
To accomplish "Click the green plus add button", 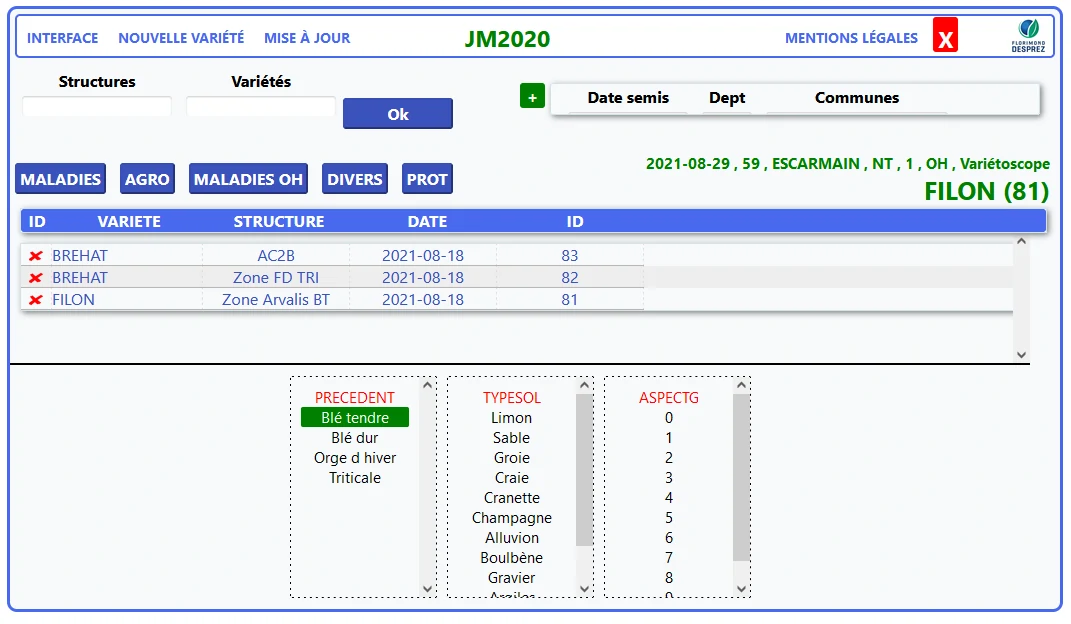I will pos(532,97).
